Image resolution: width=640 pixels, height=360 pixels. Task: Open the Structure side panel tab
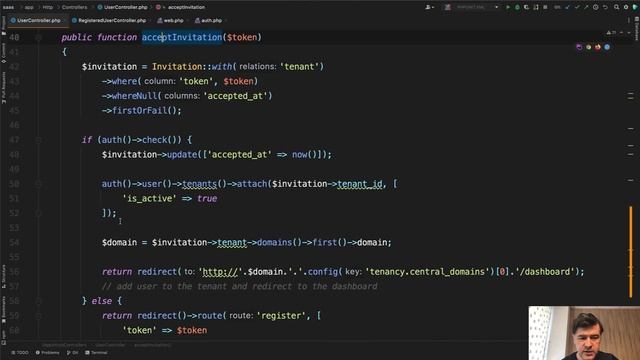[x=3, y=277]
